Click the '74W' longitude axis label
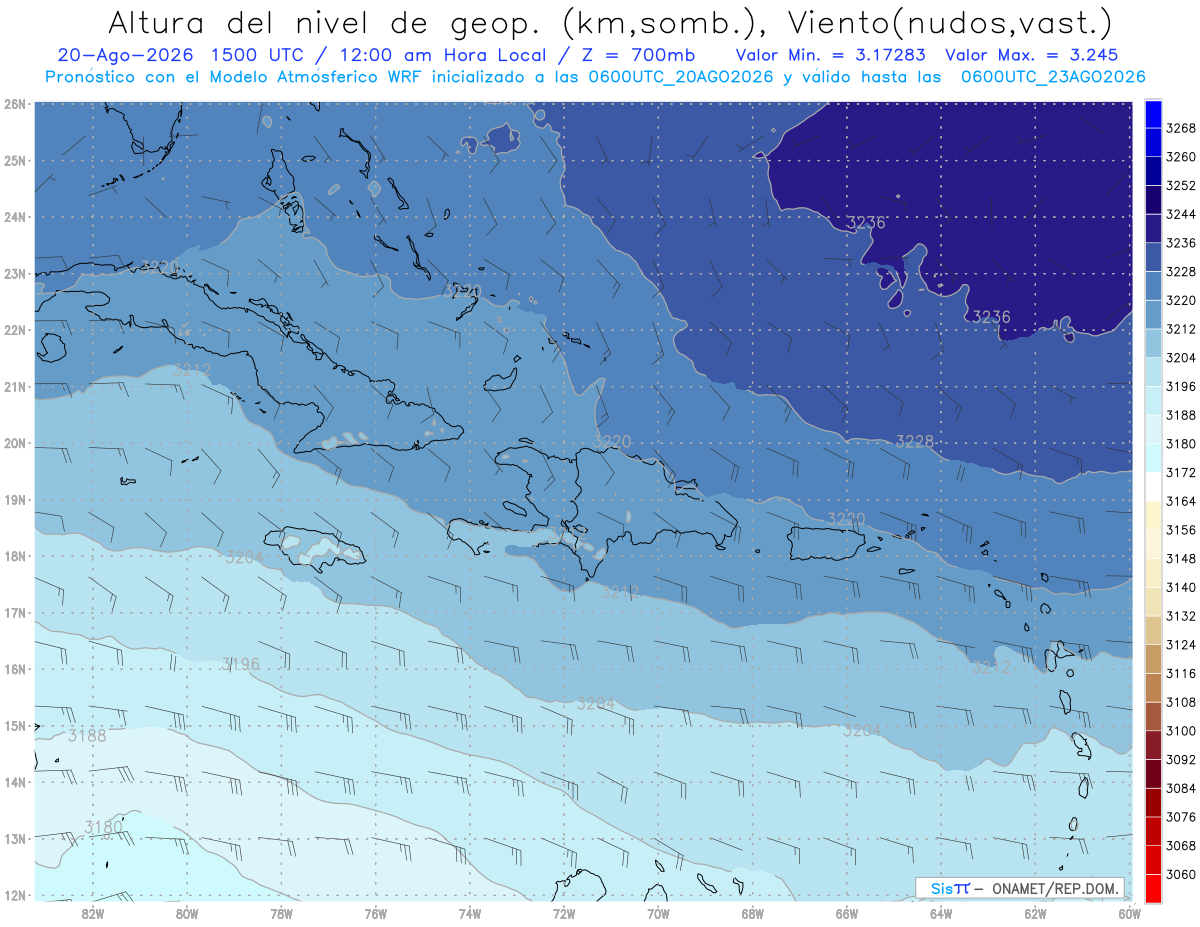The height and width of the screenshot is (927, 1200). (x=470, y=912)
